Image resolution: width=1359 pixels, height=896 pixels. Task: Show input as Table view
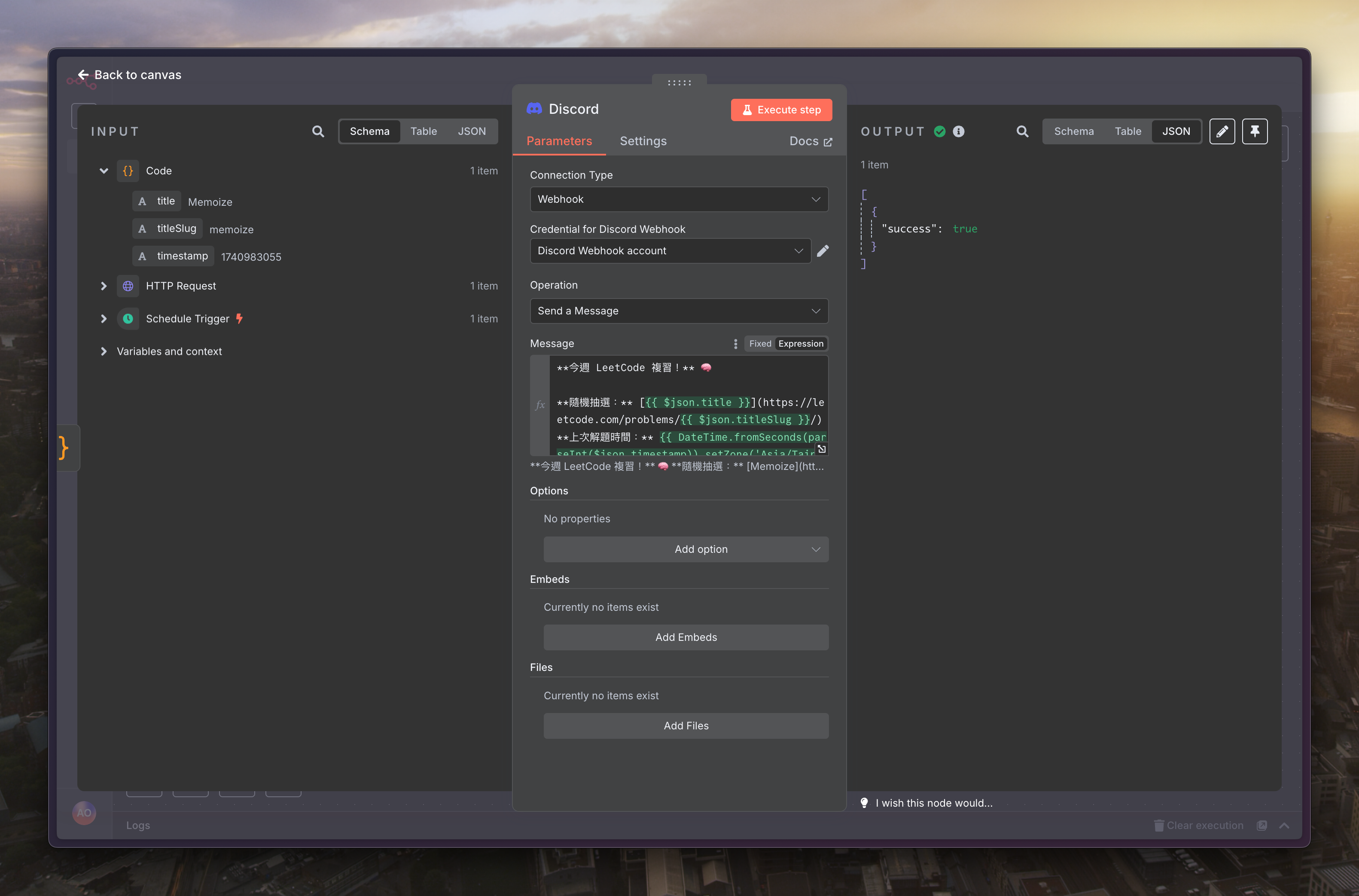pos(424,131)
